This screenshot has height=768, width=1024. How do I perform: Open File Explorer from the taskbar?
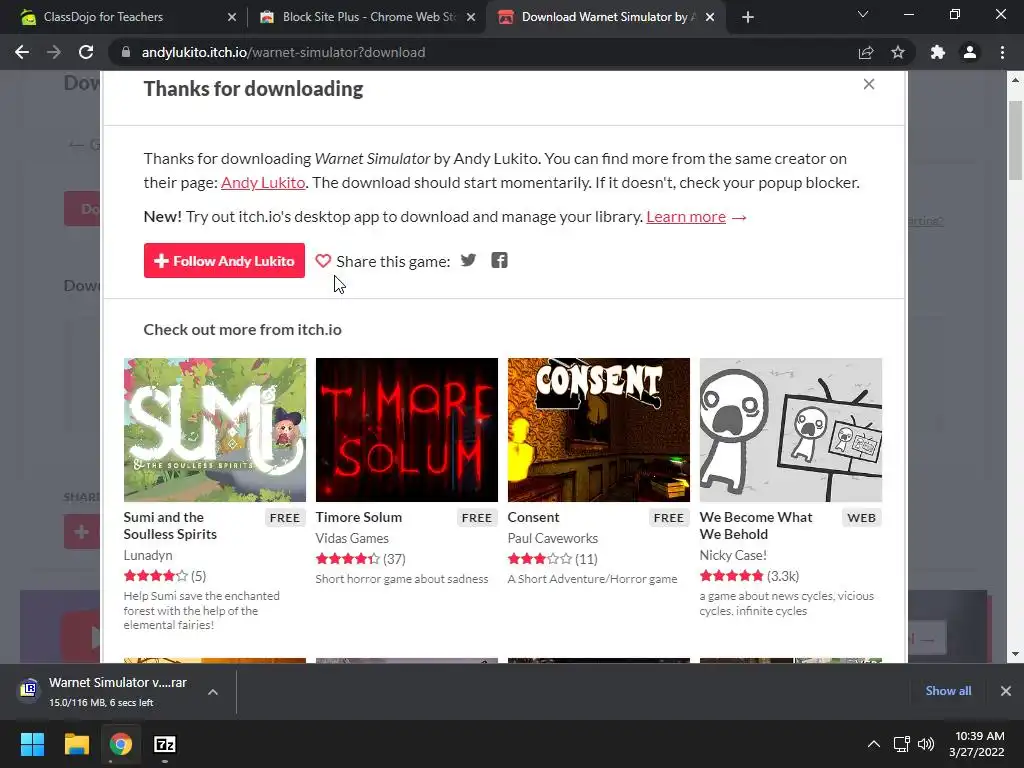pyautogui.click(x=76, y=744)
